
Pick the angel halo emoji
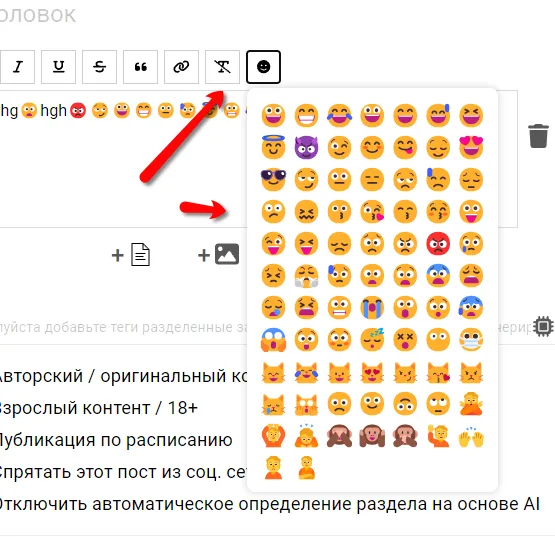pos(273,148)
